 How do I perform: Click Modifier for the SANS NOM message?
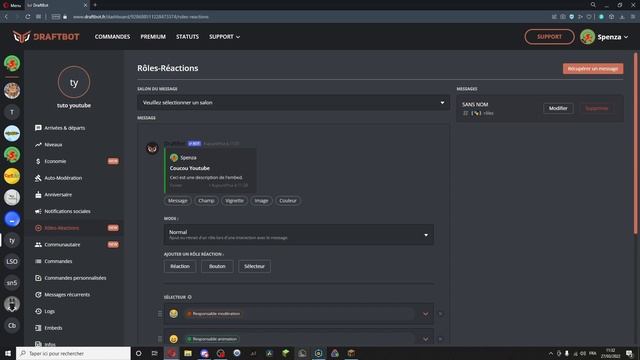[x=558, y=108]
